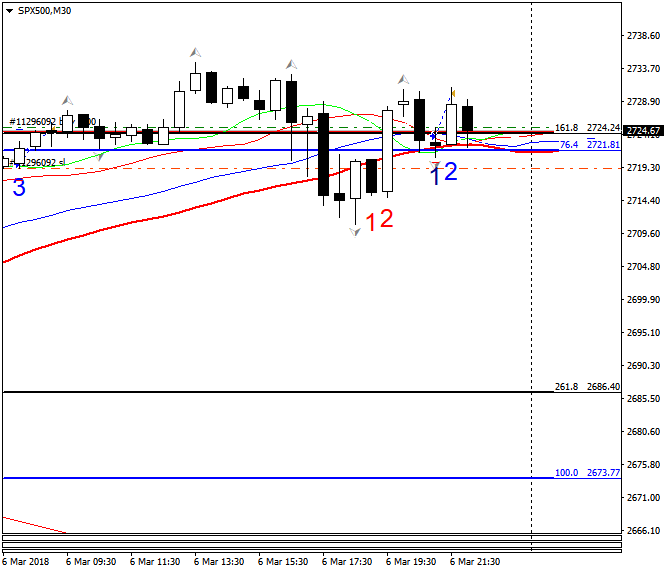The image size is (664, 573).
Task: Click the 6 Mar 13:30 time label
Action: (219, 562)
